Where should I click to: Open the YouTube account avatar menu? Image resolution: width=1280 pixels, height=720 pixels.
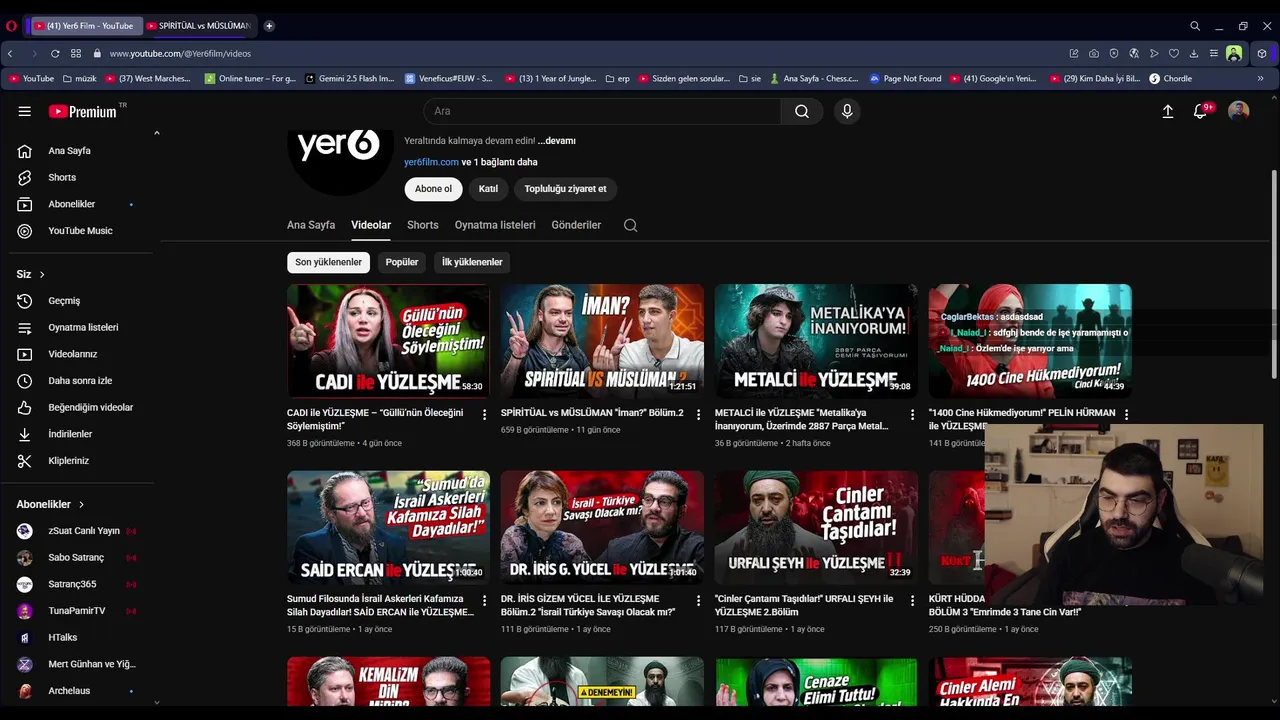(x=1238, y=111)
